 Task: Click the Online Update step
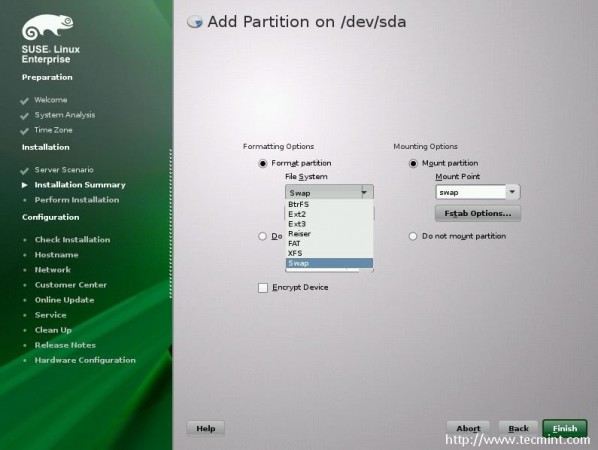tap(64, 300)
